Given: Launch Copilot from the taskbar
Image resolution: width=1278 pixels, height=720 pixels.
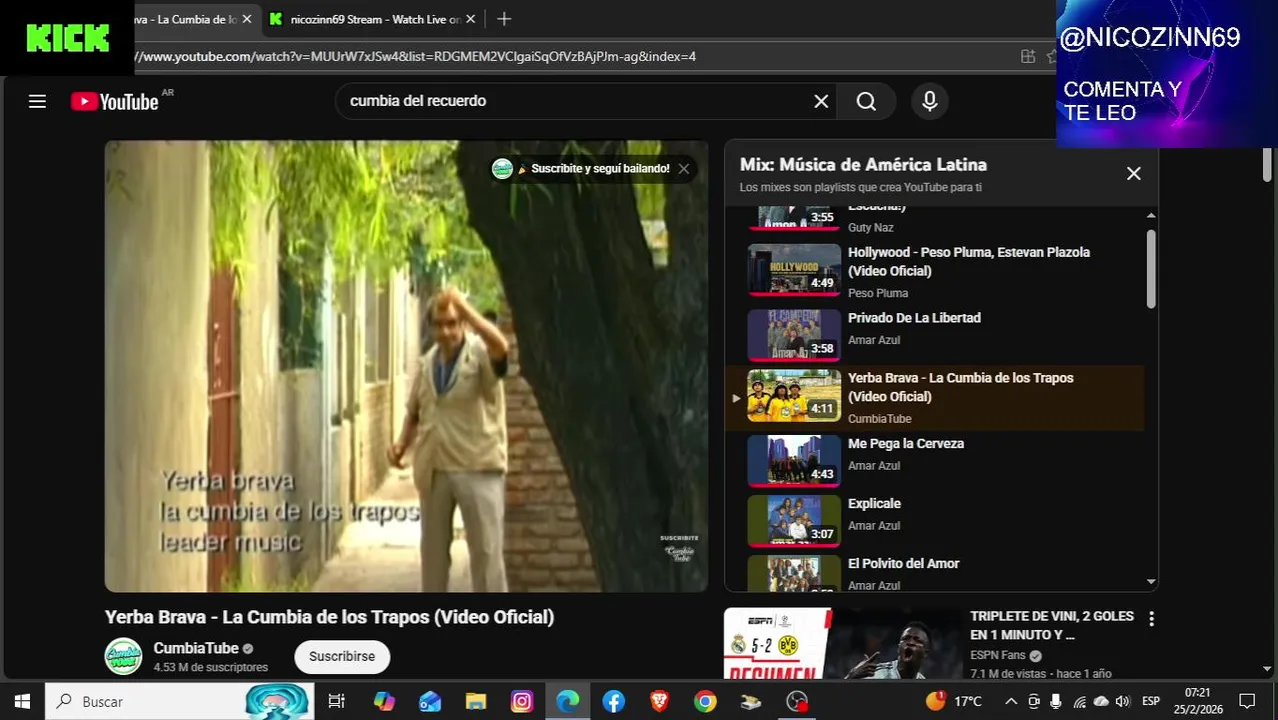Looking at the screenshot, I should pos(384,701).
